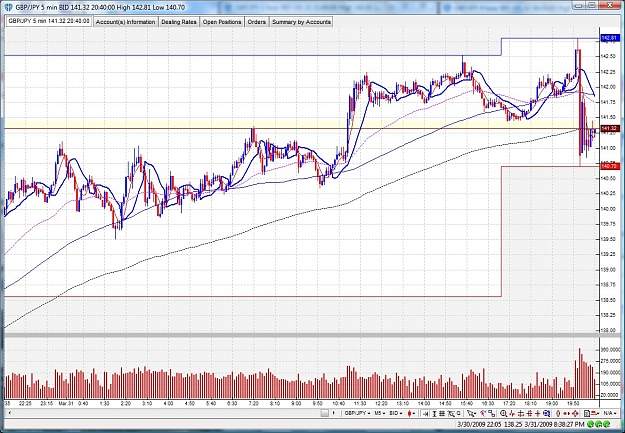Open the Dealing Rates tab

click(179, 22)
